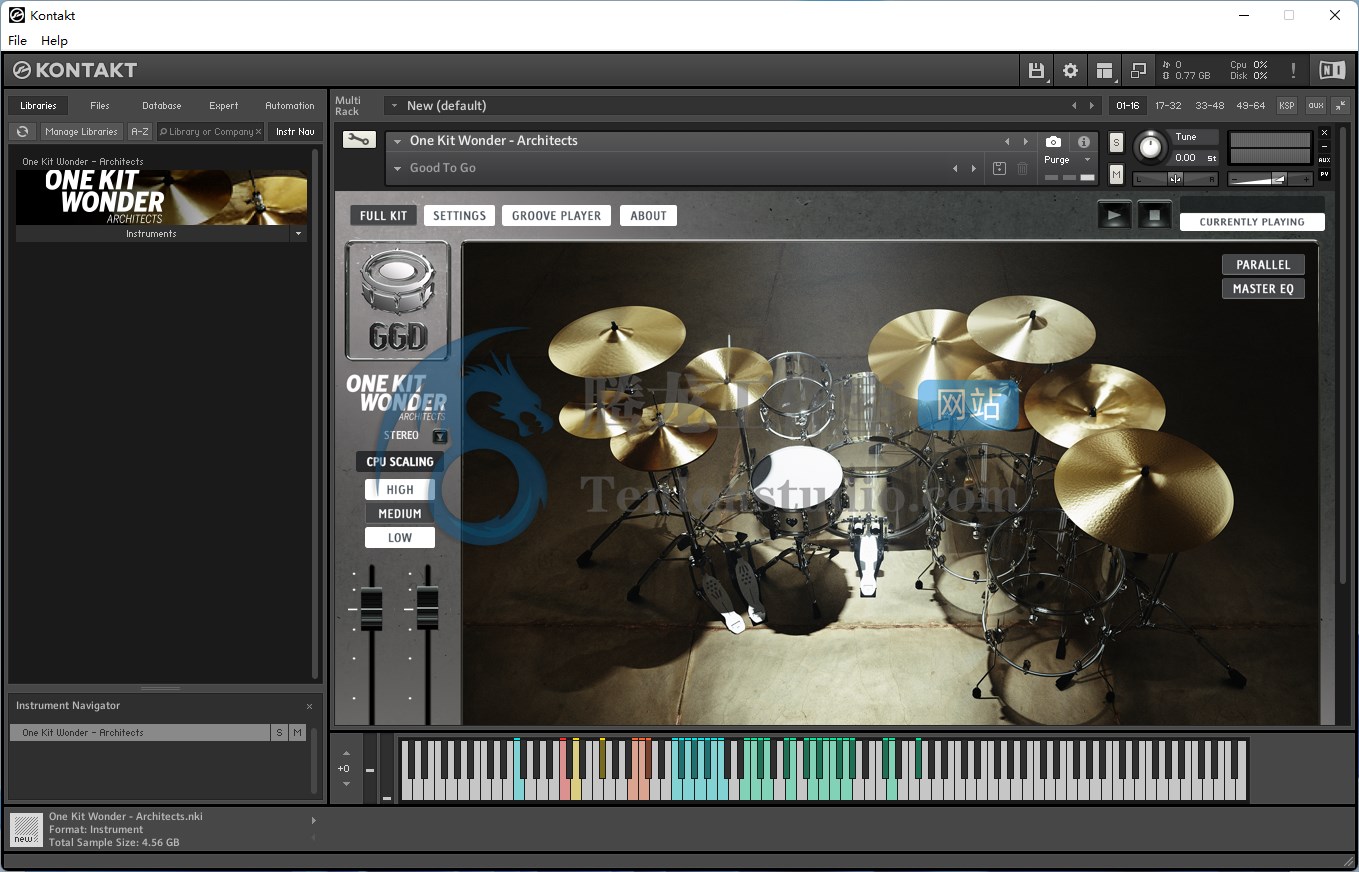Switch to the Automation tab
Viewport: 1359px width, 872px height.
click(290, 105)
